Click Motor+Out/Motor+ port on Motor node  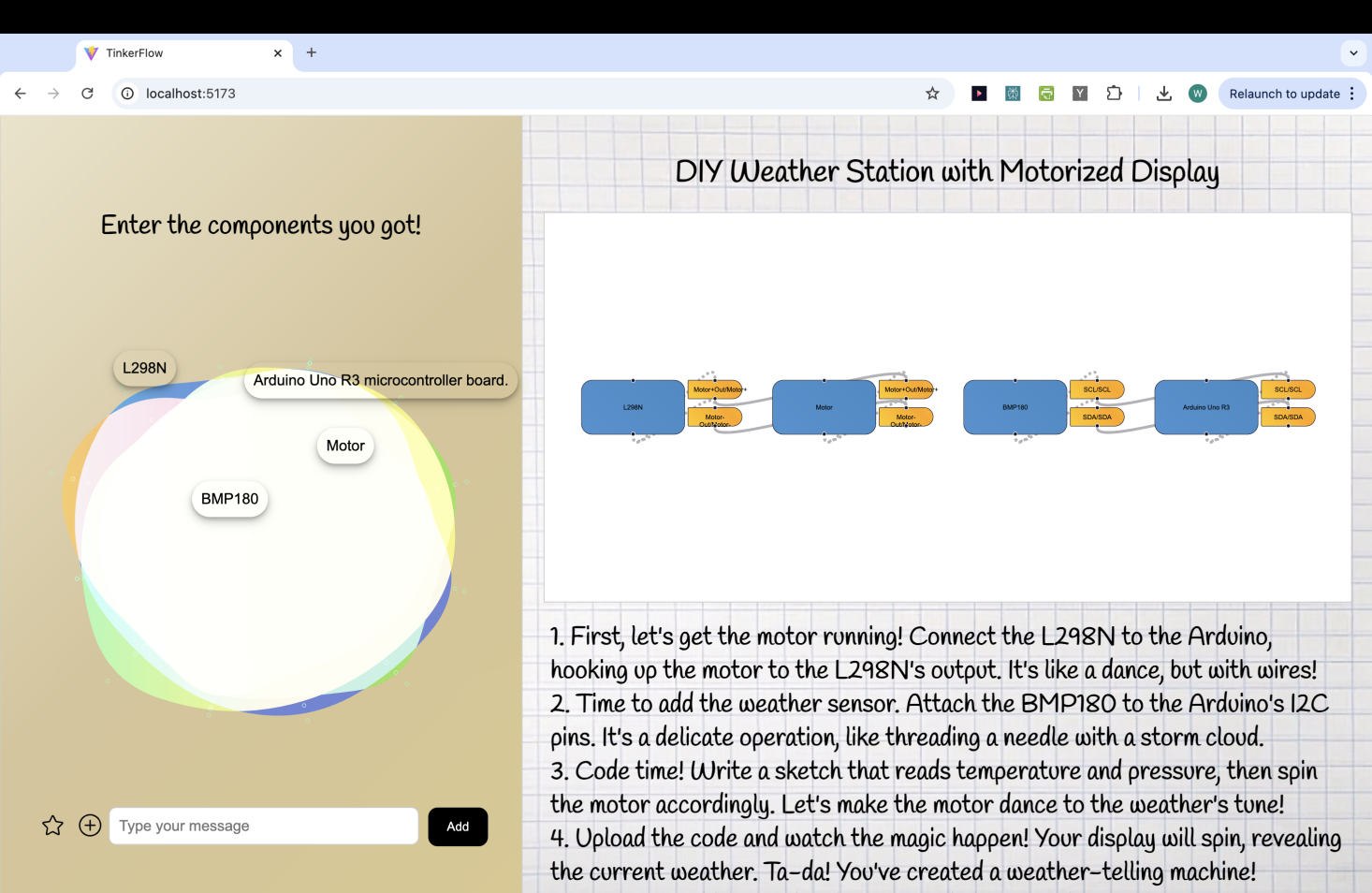click(907, 389)
